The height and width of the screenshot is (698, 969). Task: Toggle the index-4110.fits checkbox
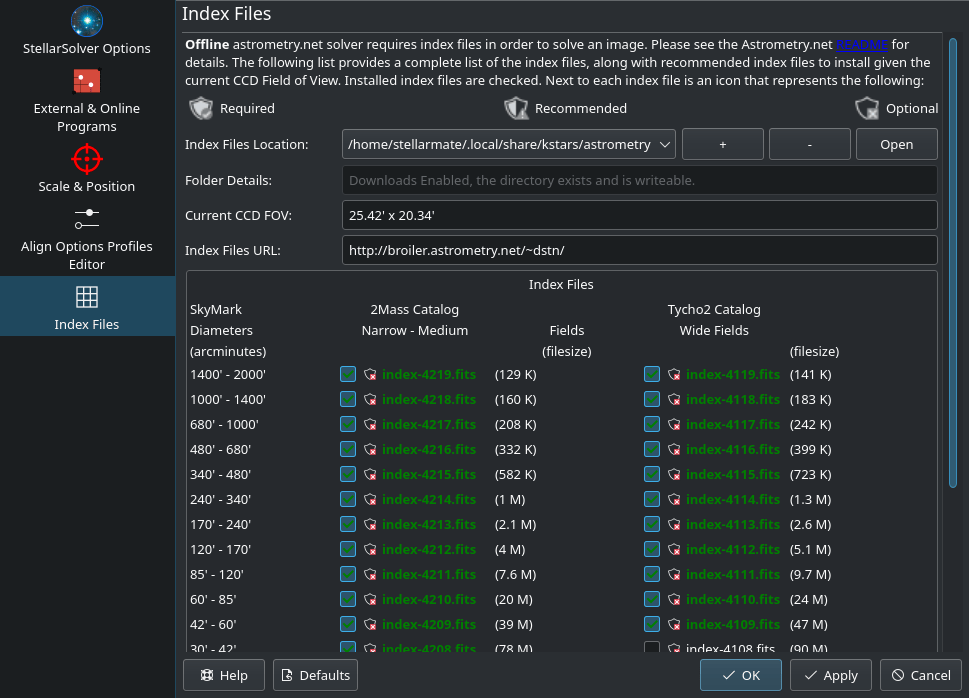(652, 599)
